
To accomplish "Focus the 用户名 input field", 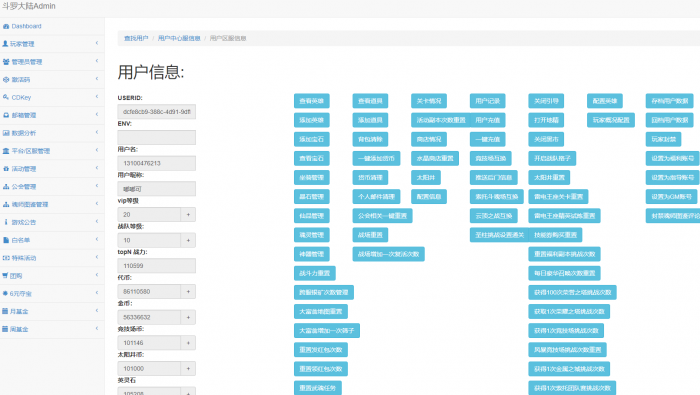I will [x=156, y=163].
